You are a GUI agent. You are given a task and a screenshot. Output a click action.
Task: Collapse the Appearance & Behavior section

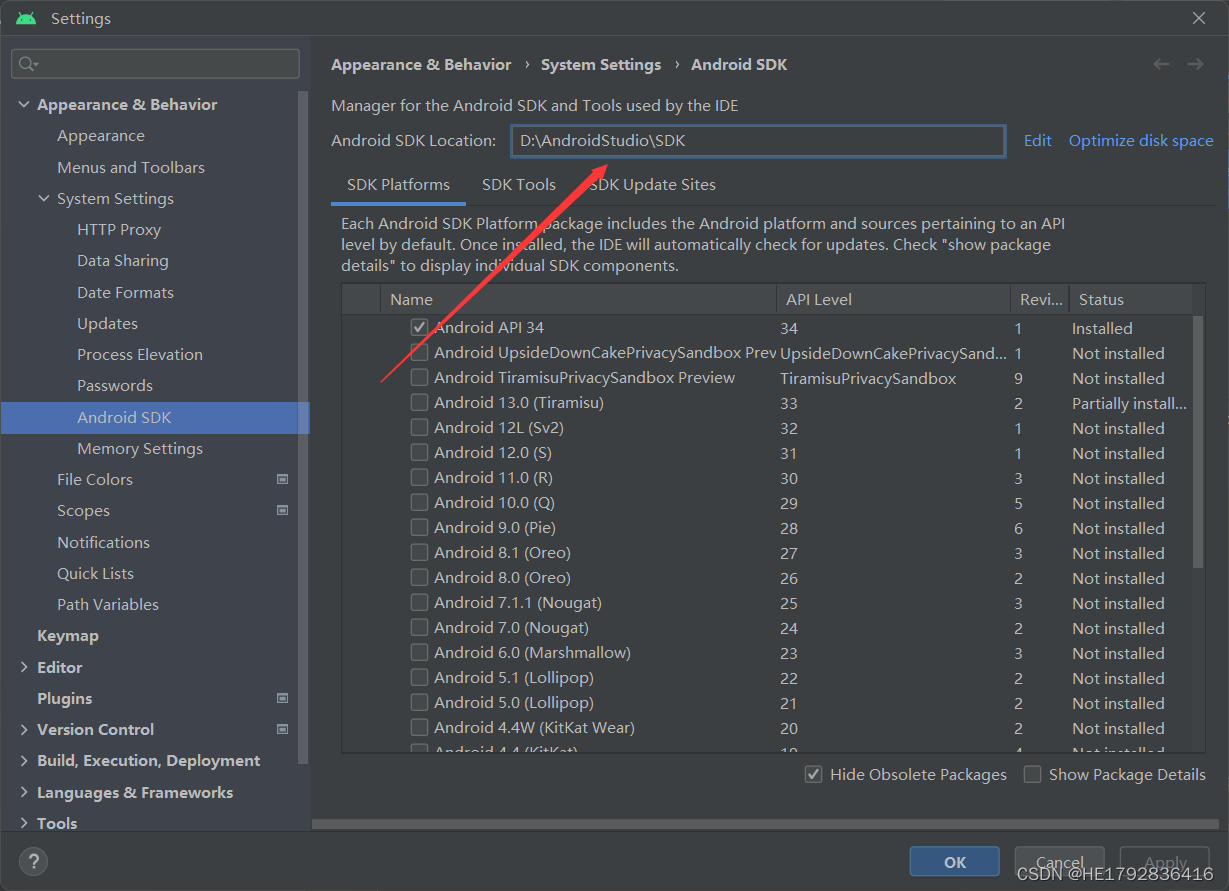[23, 103]
